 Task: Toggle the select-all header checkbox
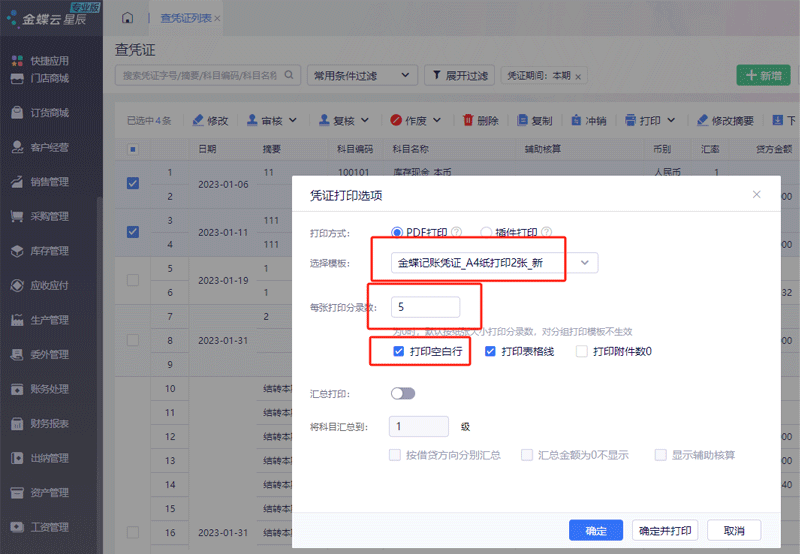point(133,149)
